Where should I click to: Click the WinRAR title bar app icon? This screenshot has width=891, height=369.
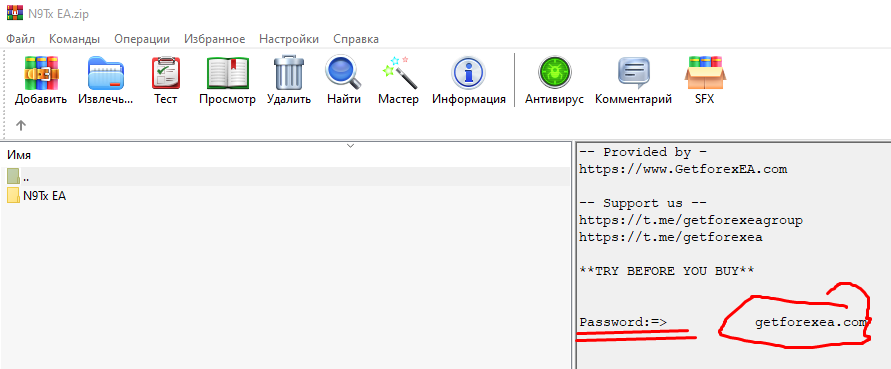pyautogui.click(x=14, y=13)
